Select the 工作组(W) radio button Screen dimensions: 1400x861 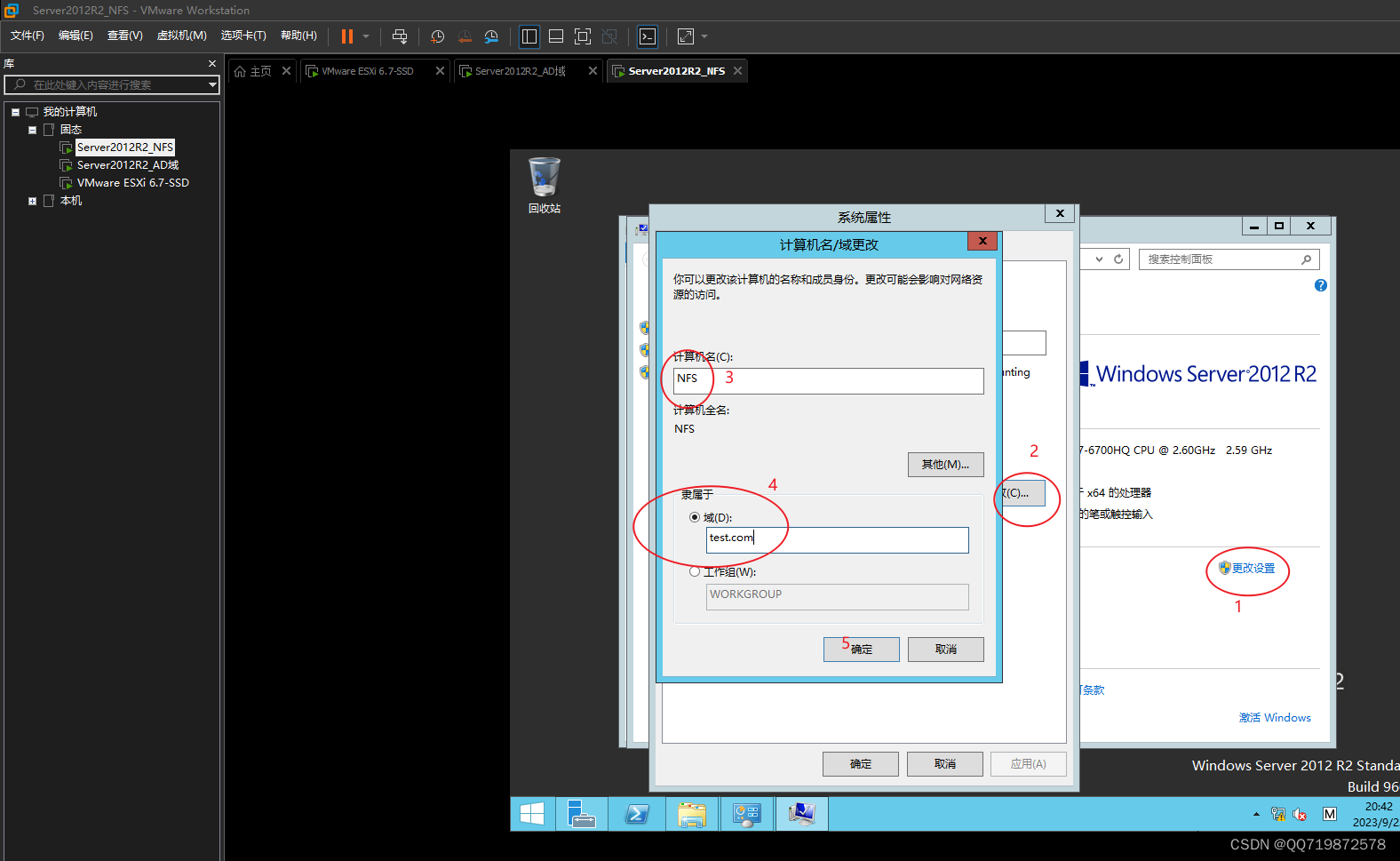click(x=695, y=572)
